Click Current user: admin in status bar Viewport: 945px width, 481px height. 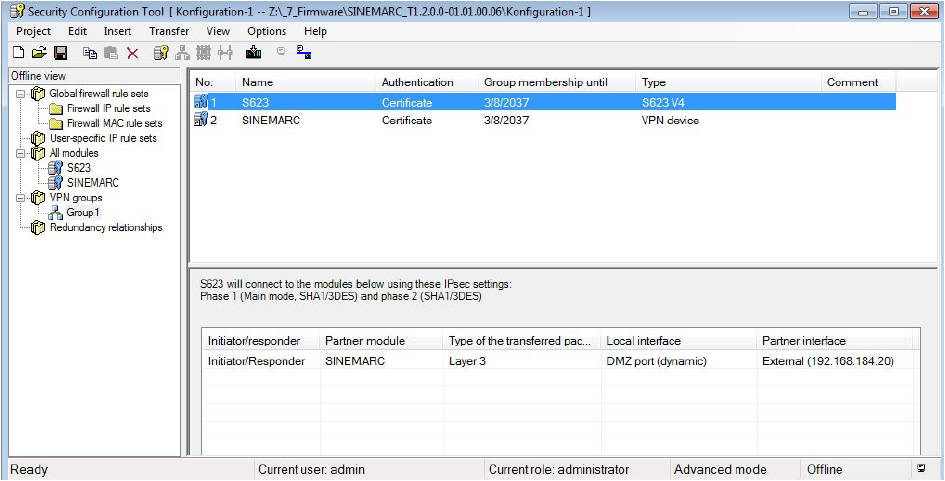click(x=312, y=470)
